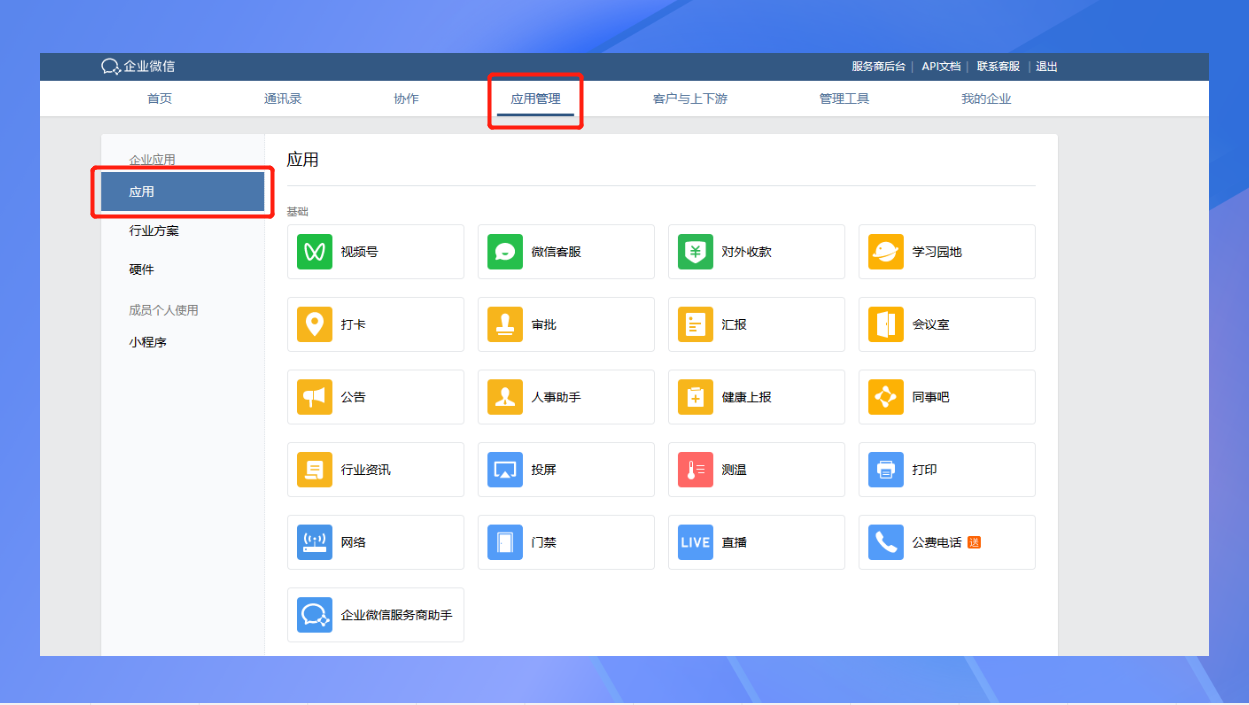Click the 测温 thermometer icon

pos(696,470)
